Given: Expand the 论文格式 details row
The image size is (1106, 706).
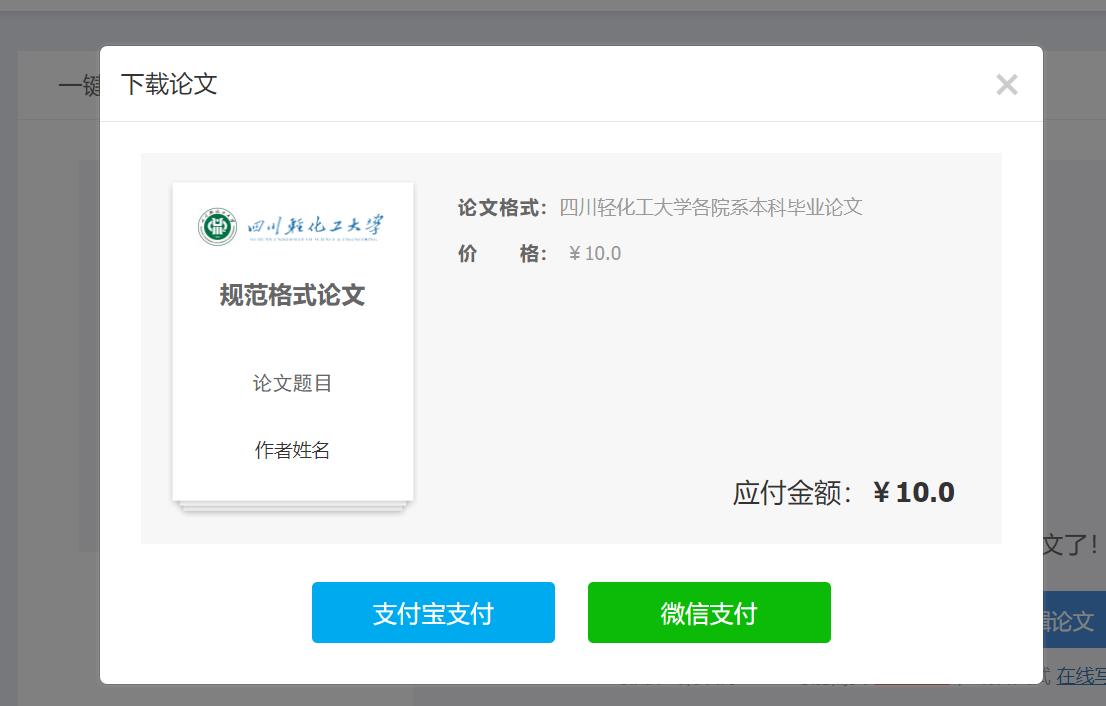Looking at the screenshot, I should coord(659,207).
